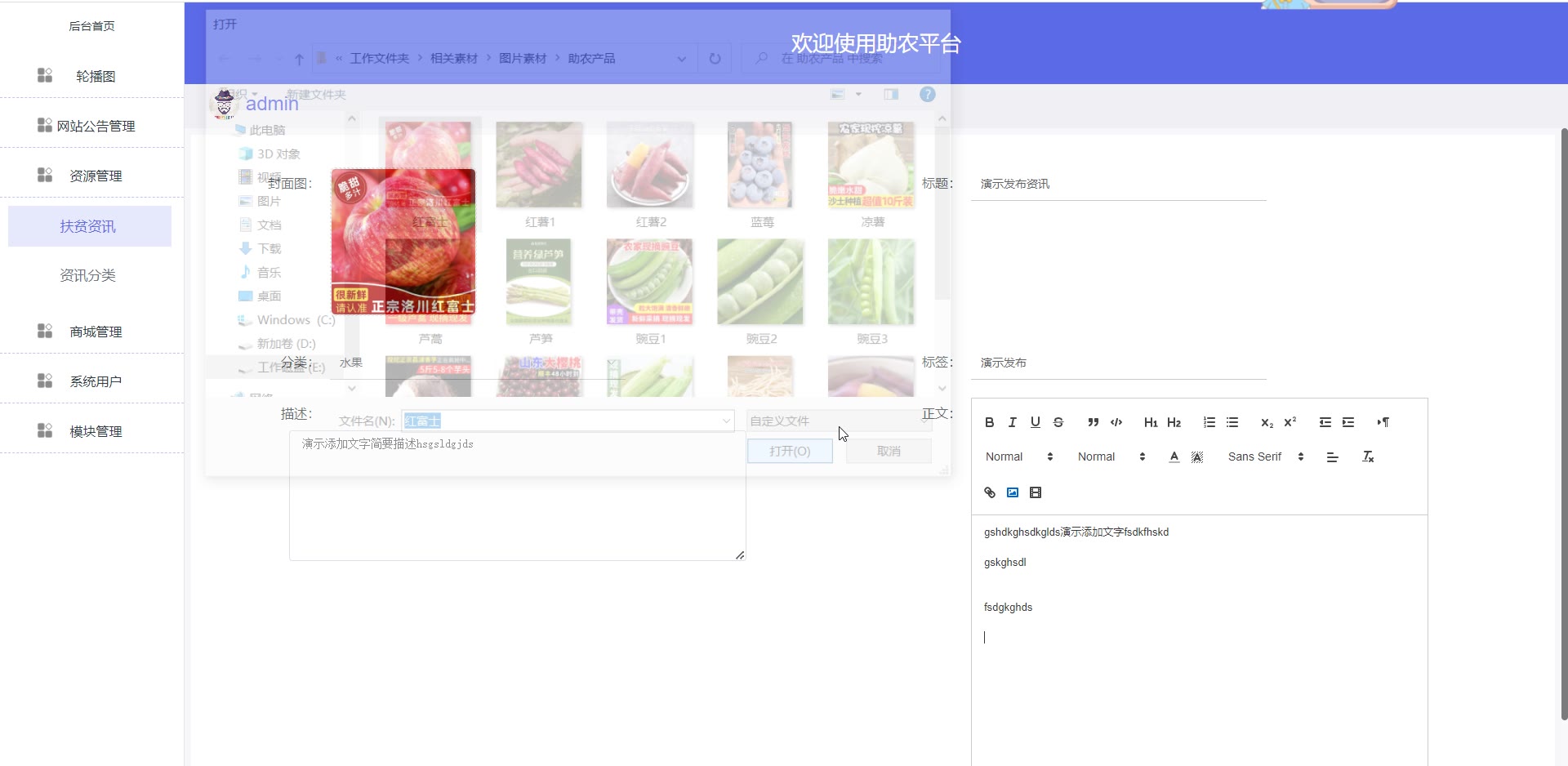Click the 标题 input field
The width and height of the screenshot is (1568, 766).
coord(1119,184)
